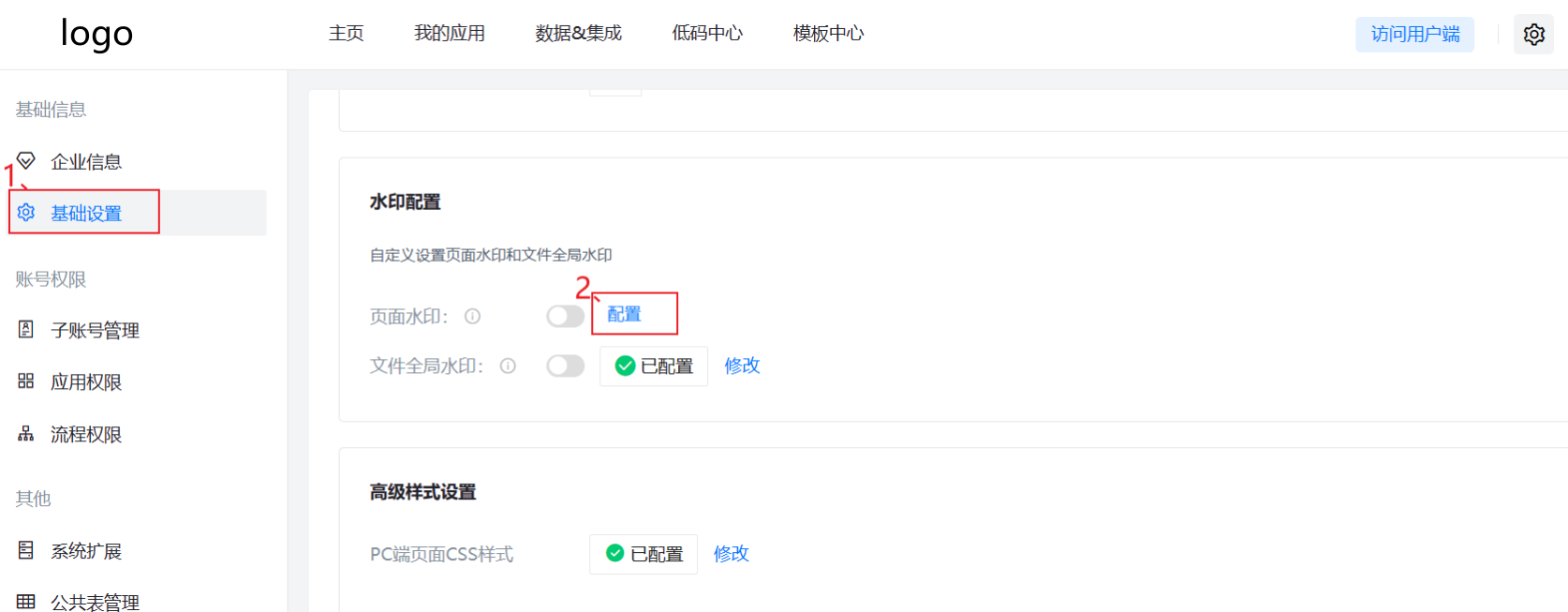Enable the 页面水印 toggle switch
The width and height of the screenshot is (1568, 612).
(565, 317)
